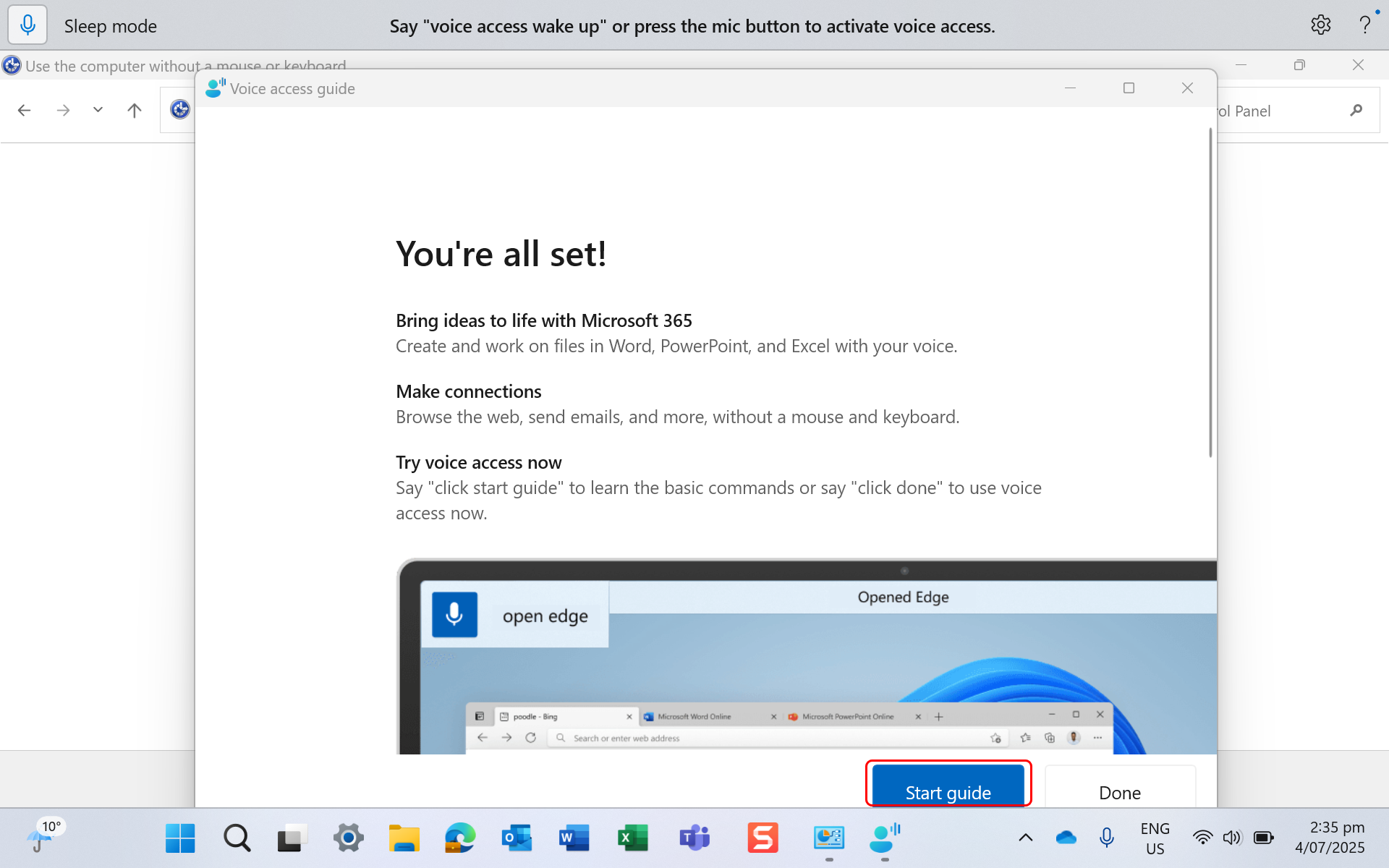Open the clock and date flyout
Viewport: 1389px width, 868px height.
coord(1330,838)
